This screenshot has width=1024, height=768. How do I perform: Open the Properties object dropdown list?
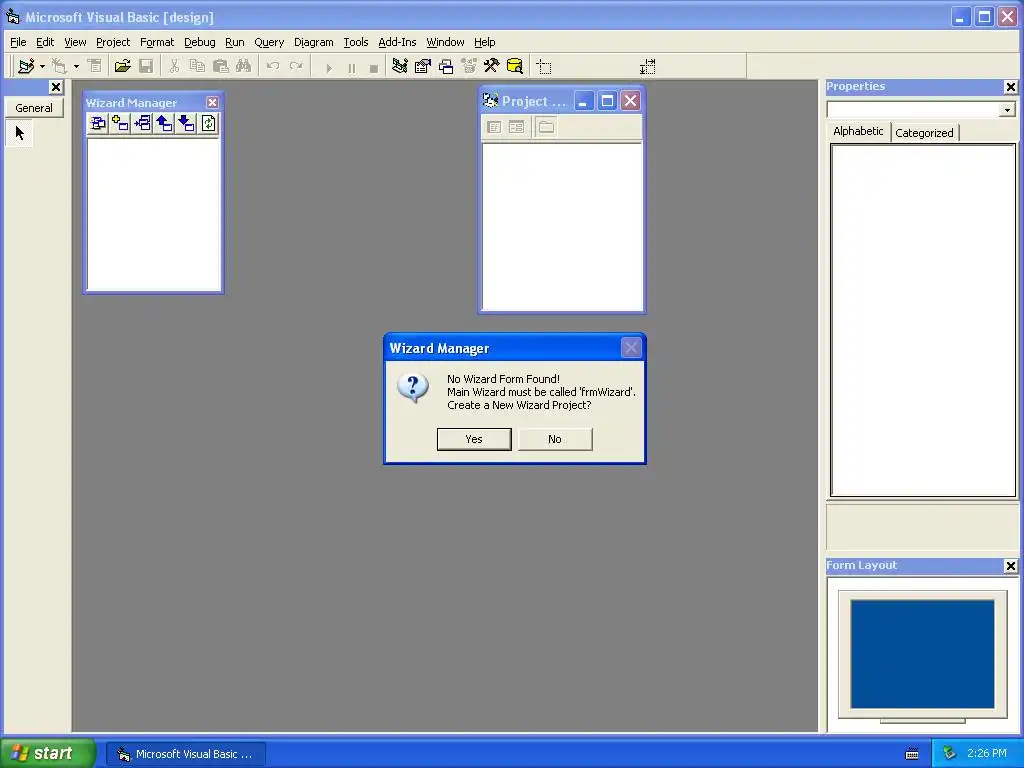click(1007, 110)
